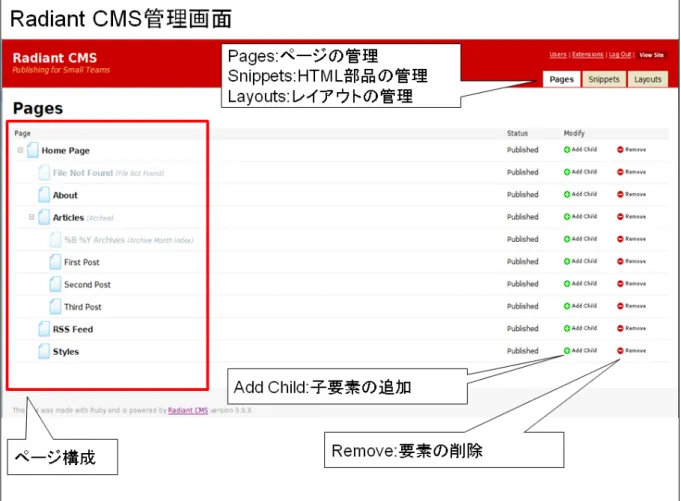Click the Status column header
The height and width of the screenshot is (501, 681).
517,133
